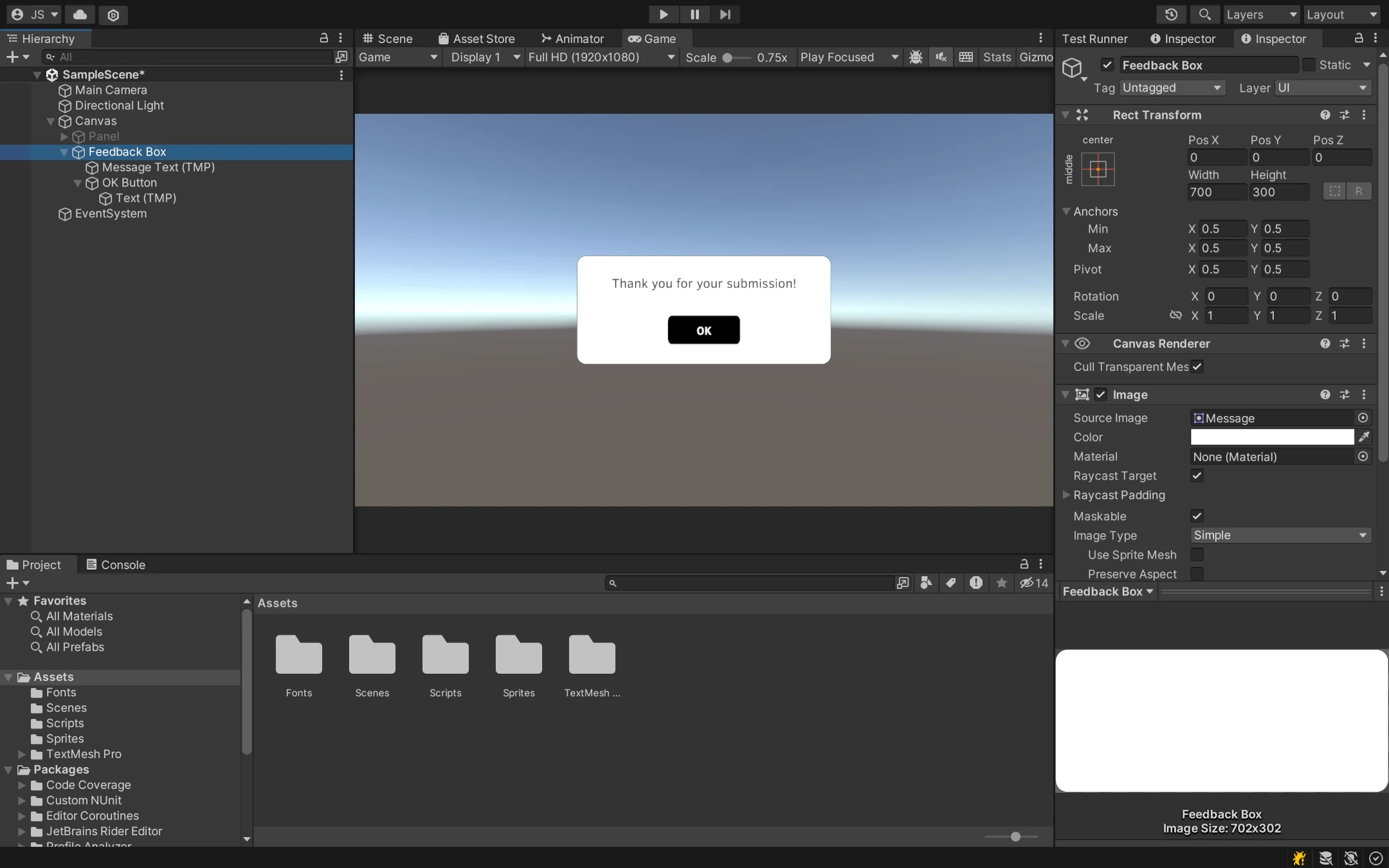
Task: Click the yellow bug icon in the status bar
Action: (1298, 858)
